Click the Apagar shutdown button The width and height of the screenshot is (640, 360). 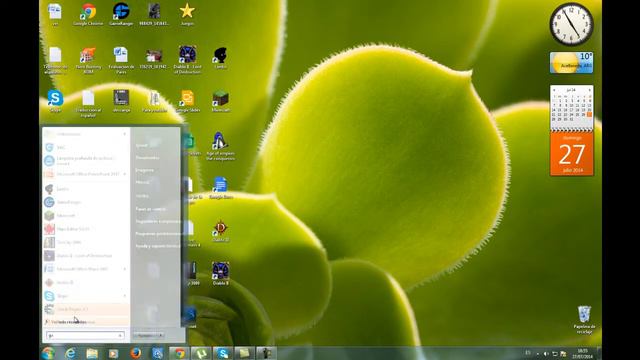[x=145, y=335]
